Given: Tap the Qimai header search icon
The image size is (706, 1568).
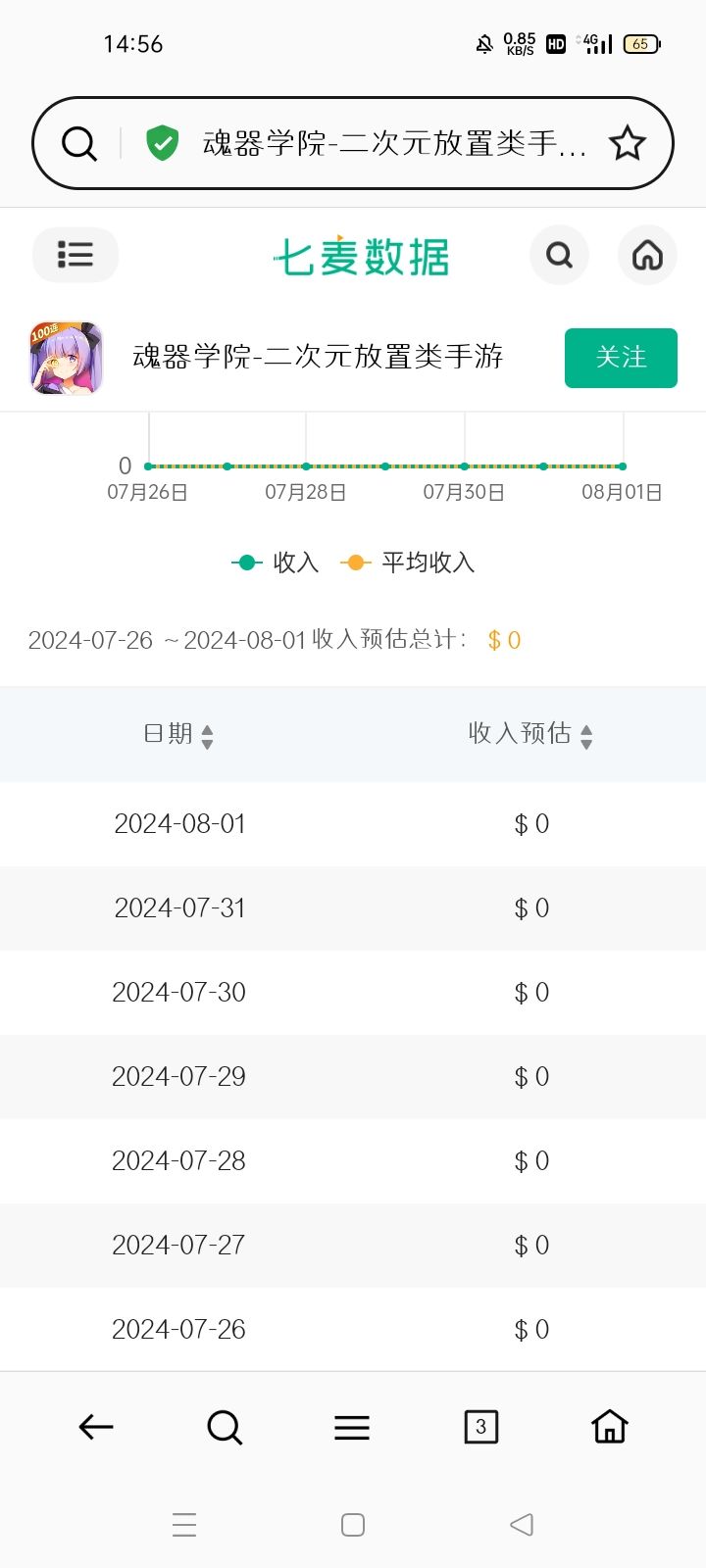Looking at the screenshot, I should coord(559,255).
